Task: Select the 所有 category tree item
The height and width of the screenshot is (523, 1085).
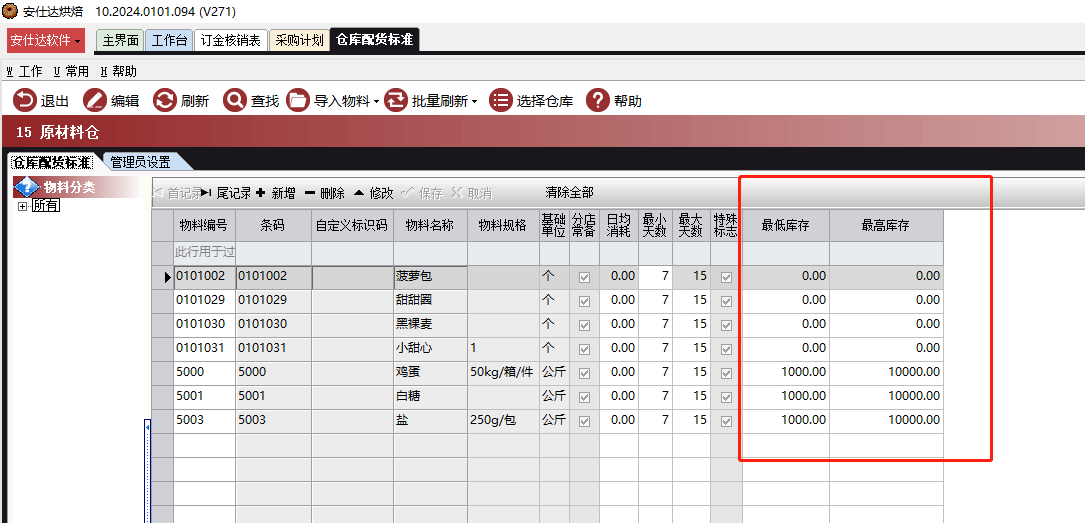Action: 46,205
